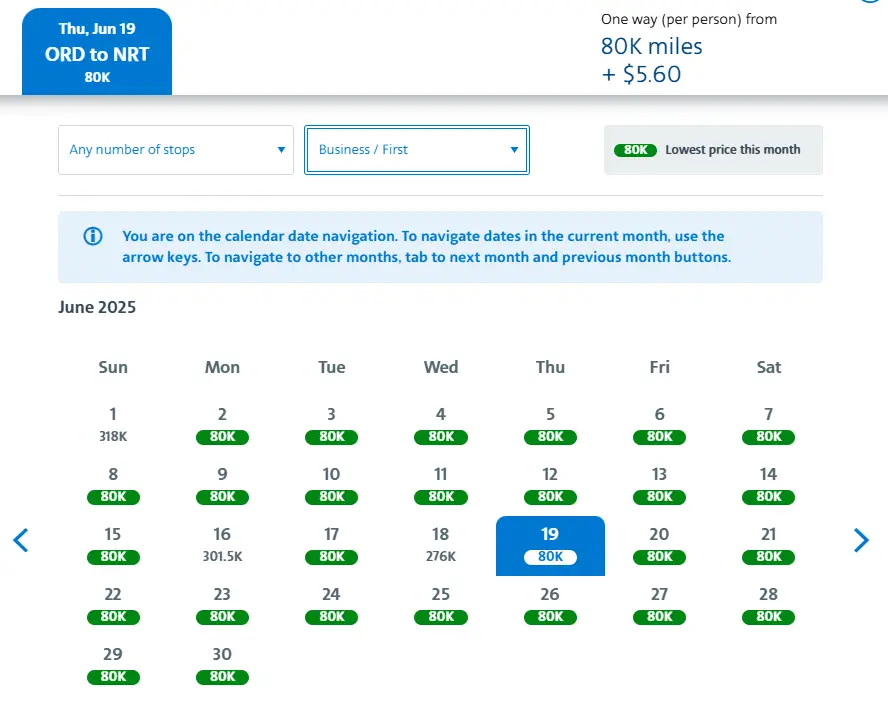The width and height of the screenshot is (888, 706).
Task: Select the Thu, Jun 19 ORD to NRT tab
Action: point(97,52)
